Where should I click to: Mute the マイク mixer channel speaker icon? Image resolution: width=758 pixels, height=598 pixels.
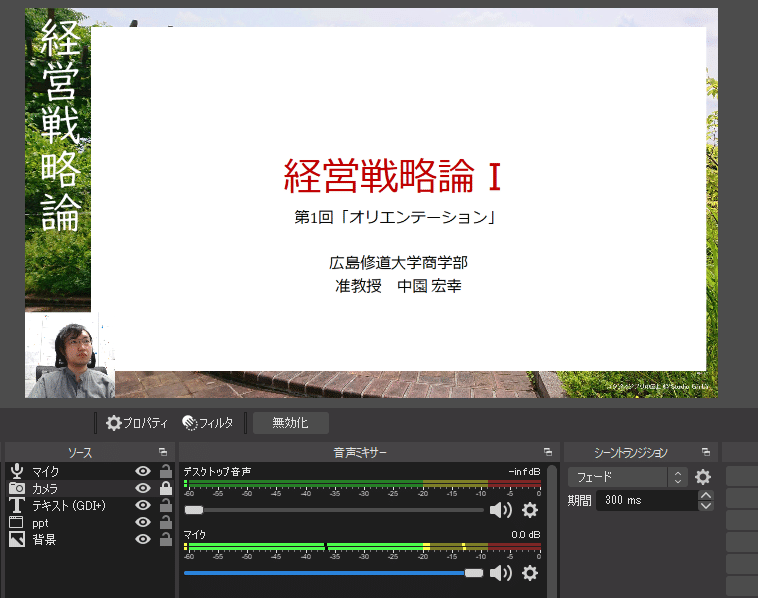pyautogui.click(x=500, y=573)
